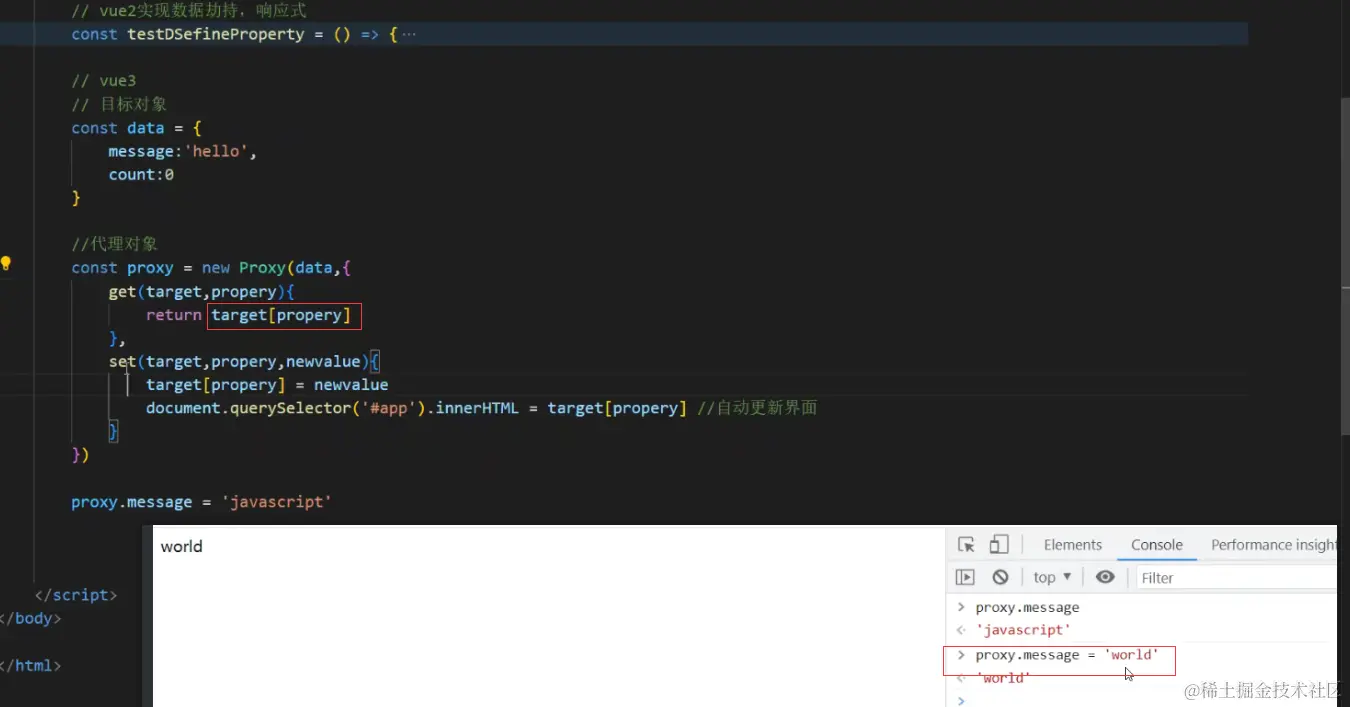1350x707 pixels.
Task: Click the first 'proxy.message' console entry
Action: click(x=1027, y=607)
